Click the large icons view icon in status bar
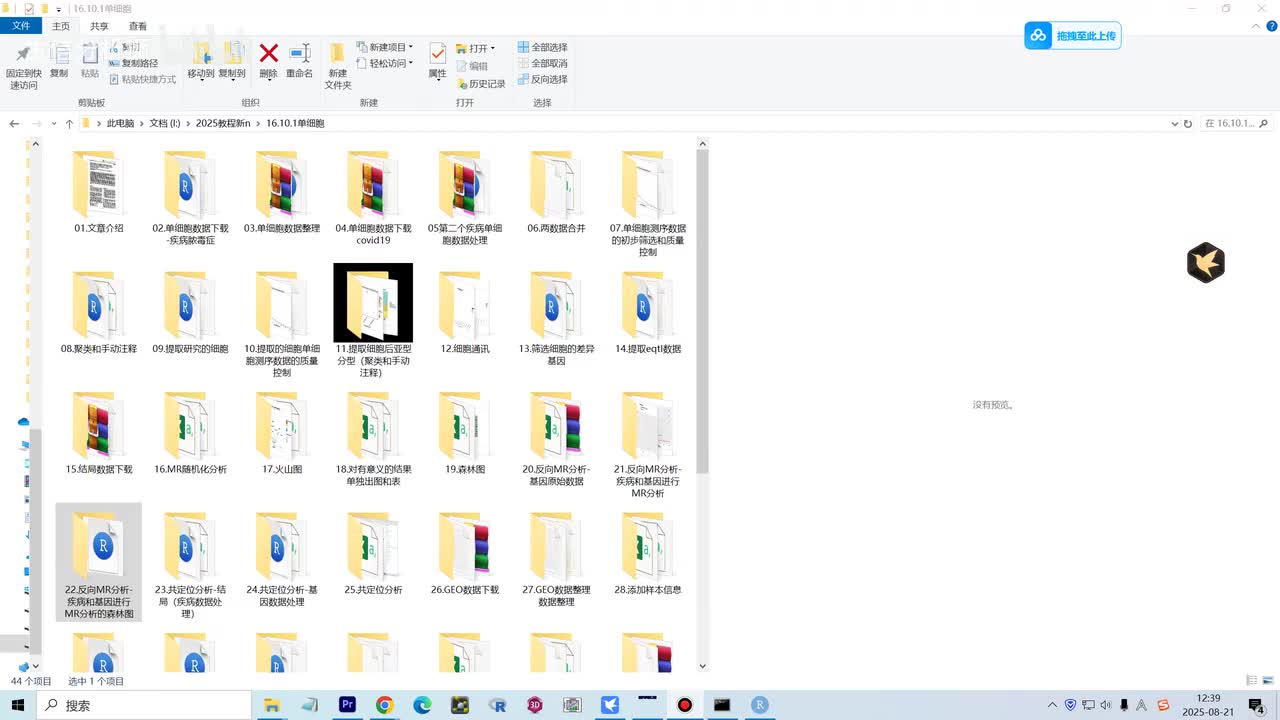The image size is (1280, 720). tap(1267, 681)
